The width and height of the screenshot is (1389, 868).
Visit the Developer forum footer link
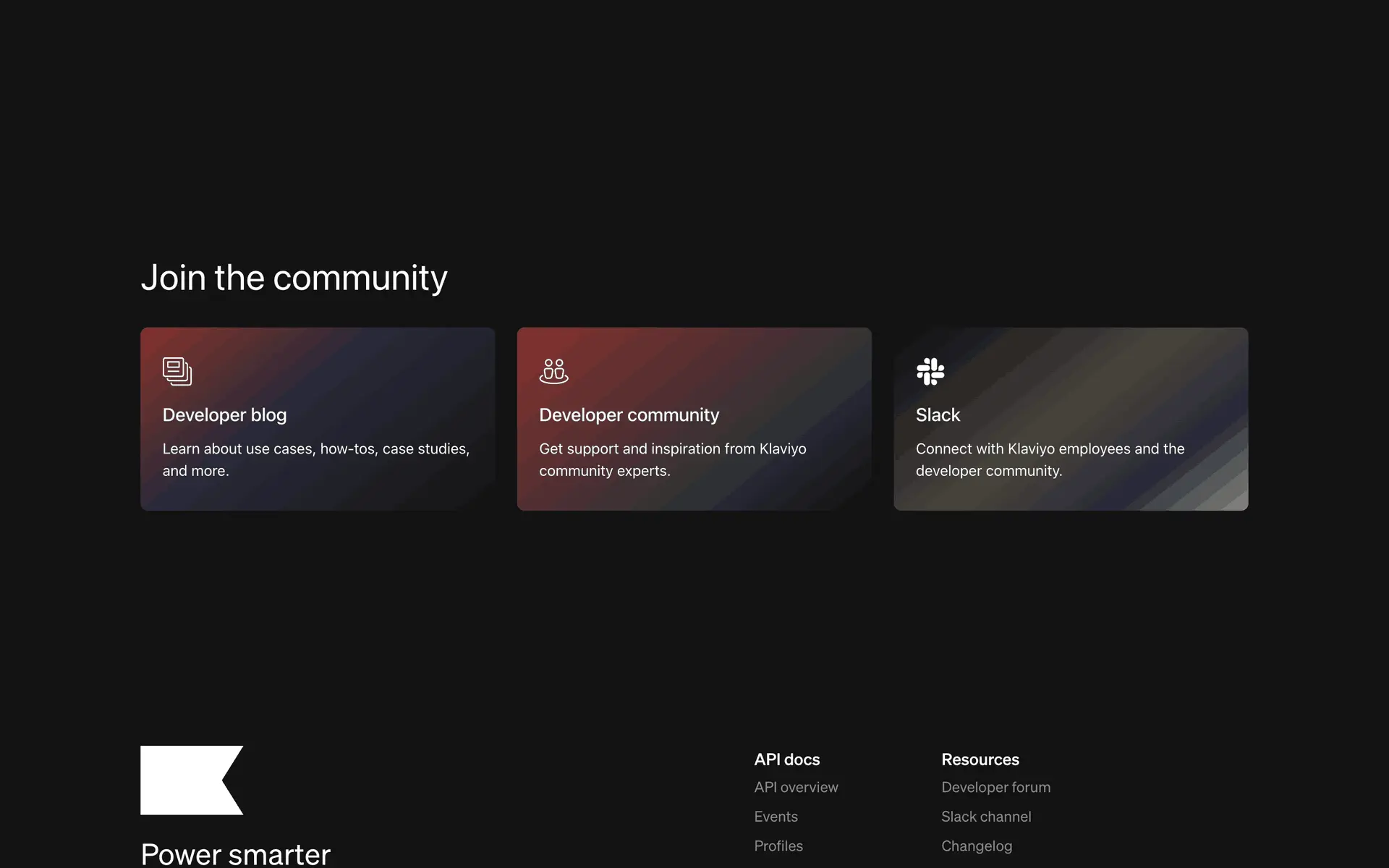coord(995,787)
